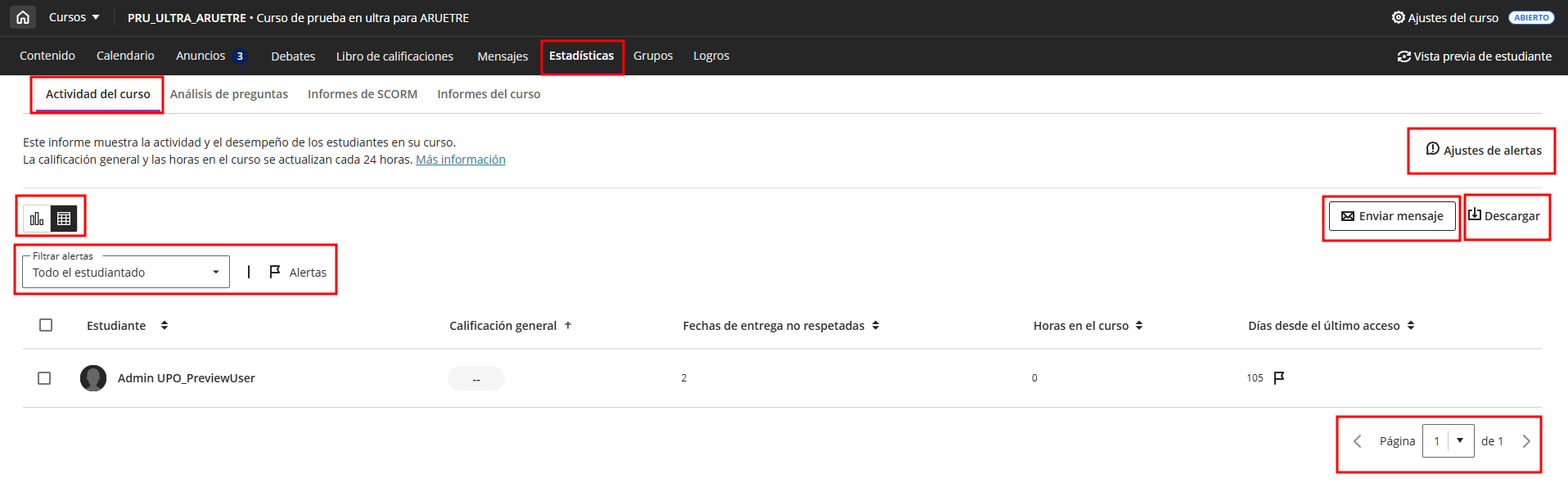This screenshot has height=483, width=1568.
Task: Select Admin UPO_PreviewUser row checkbox
Action: tap(44, 378)
